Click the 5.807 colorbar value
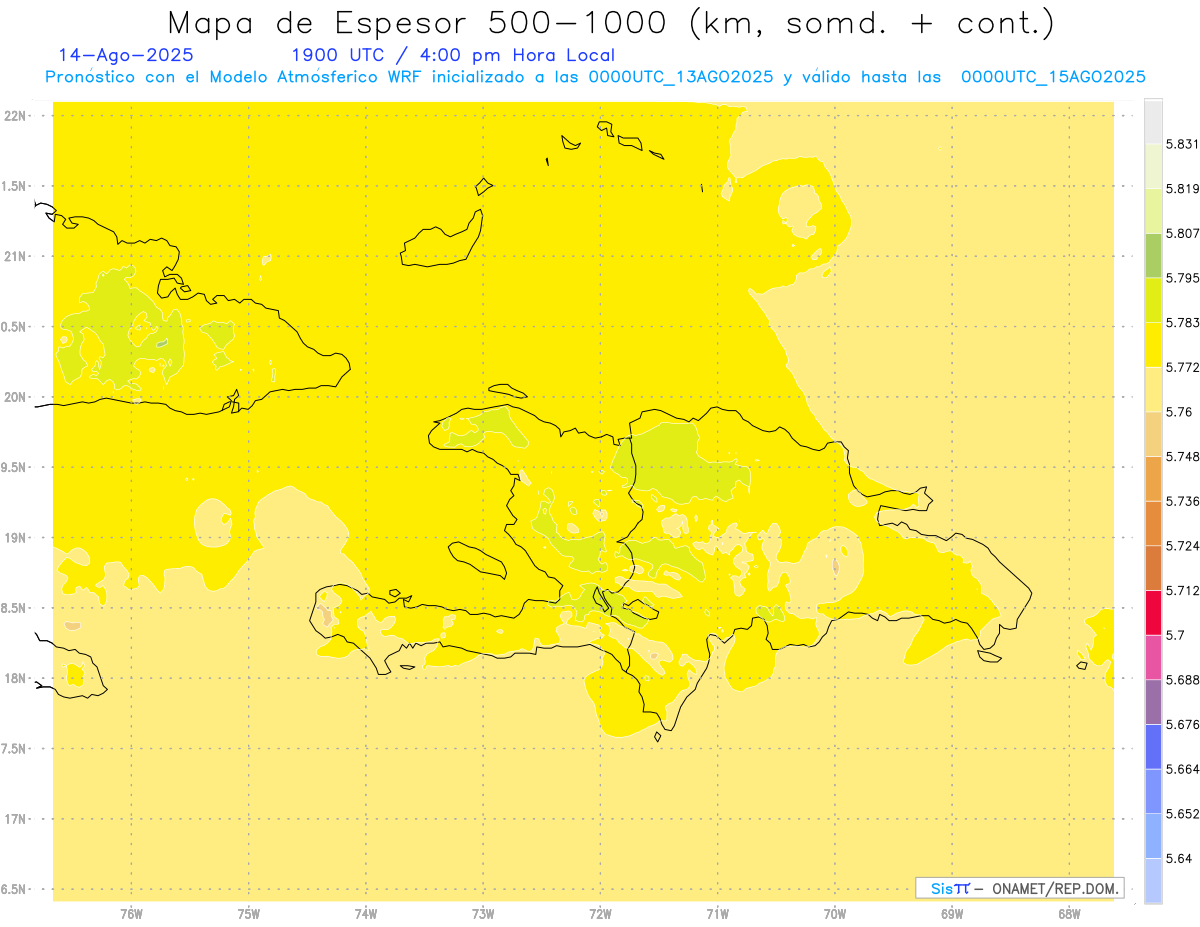Viewport: 1200px width, 927px height. 1183,233
